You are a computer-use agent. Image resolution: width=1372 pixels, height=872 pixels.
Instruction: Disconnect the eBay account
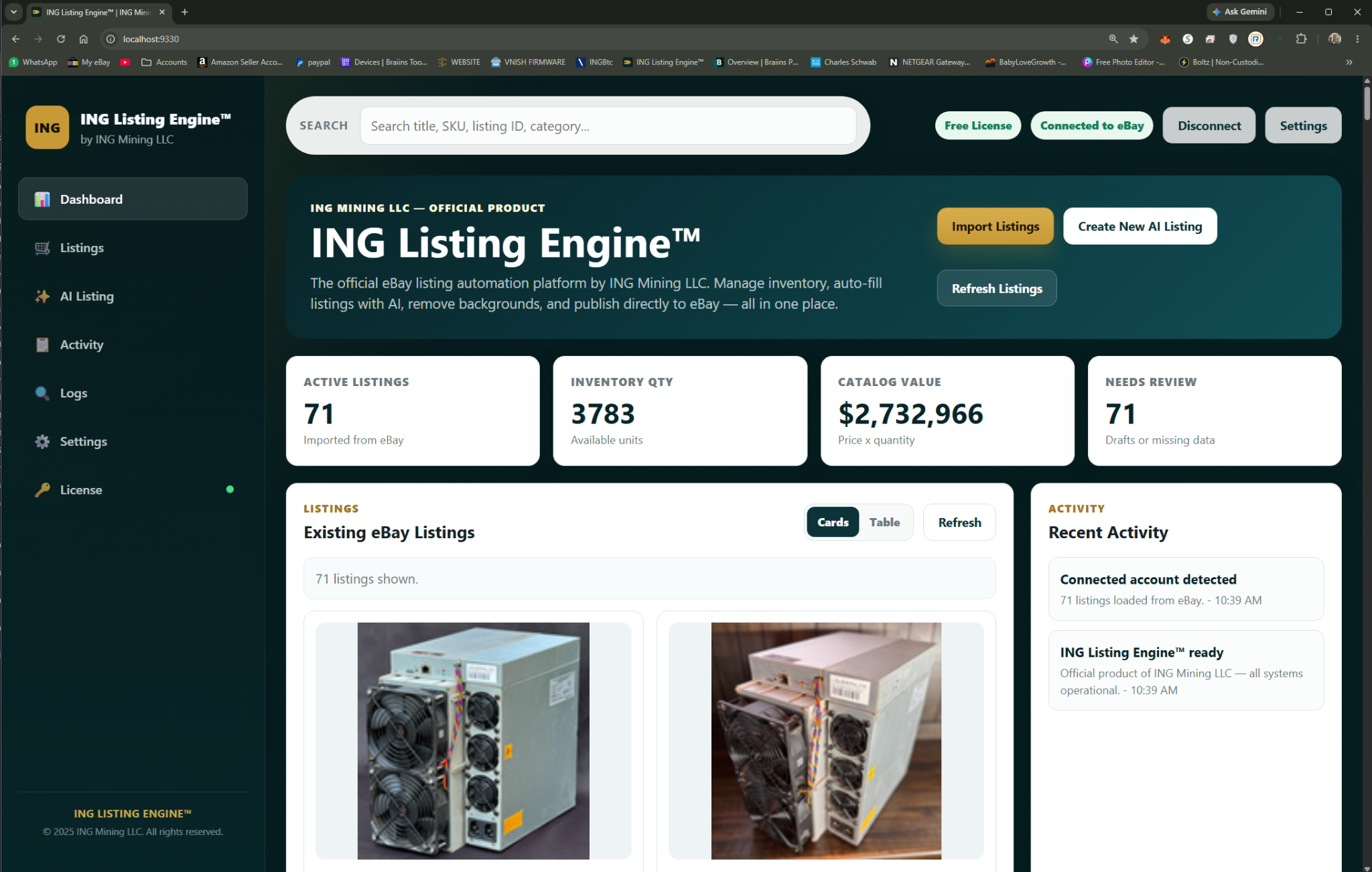[x=1209, y=125]
